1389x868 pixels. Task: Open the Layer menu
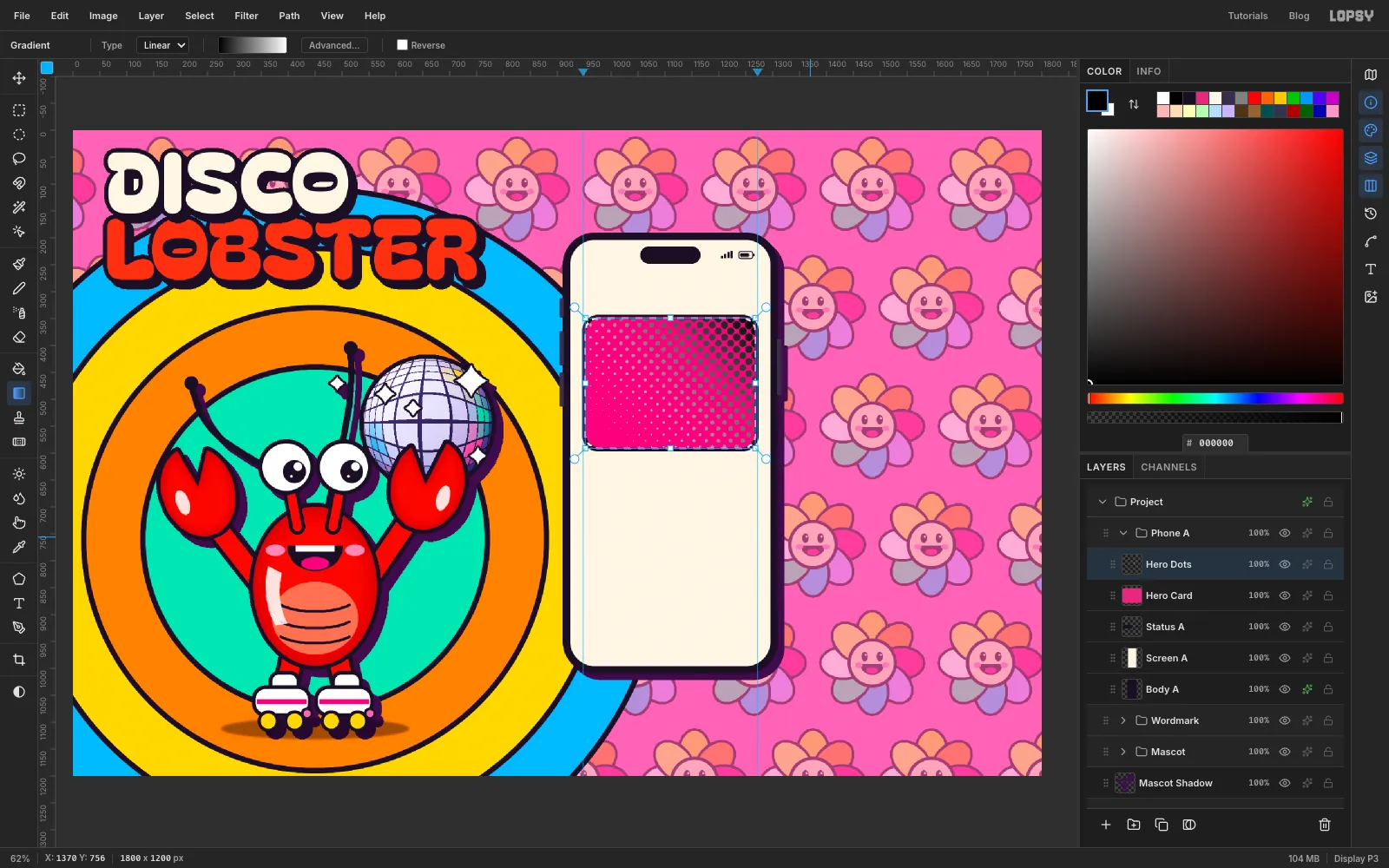[x=151, y=16]
